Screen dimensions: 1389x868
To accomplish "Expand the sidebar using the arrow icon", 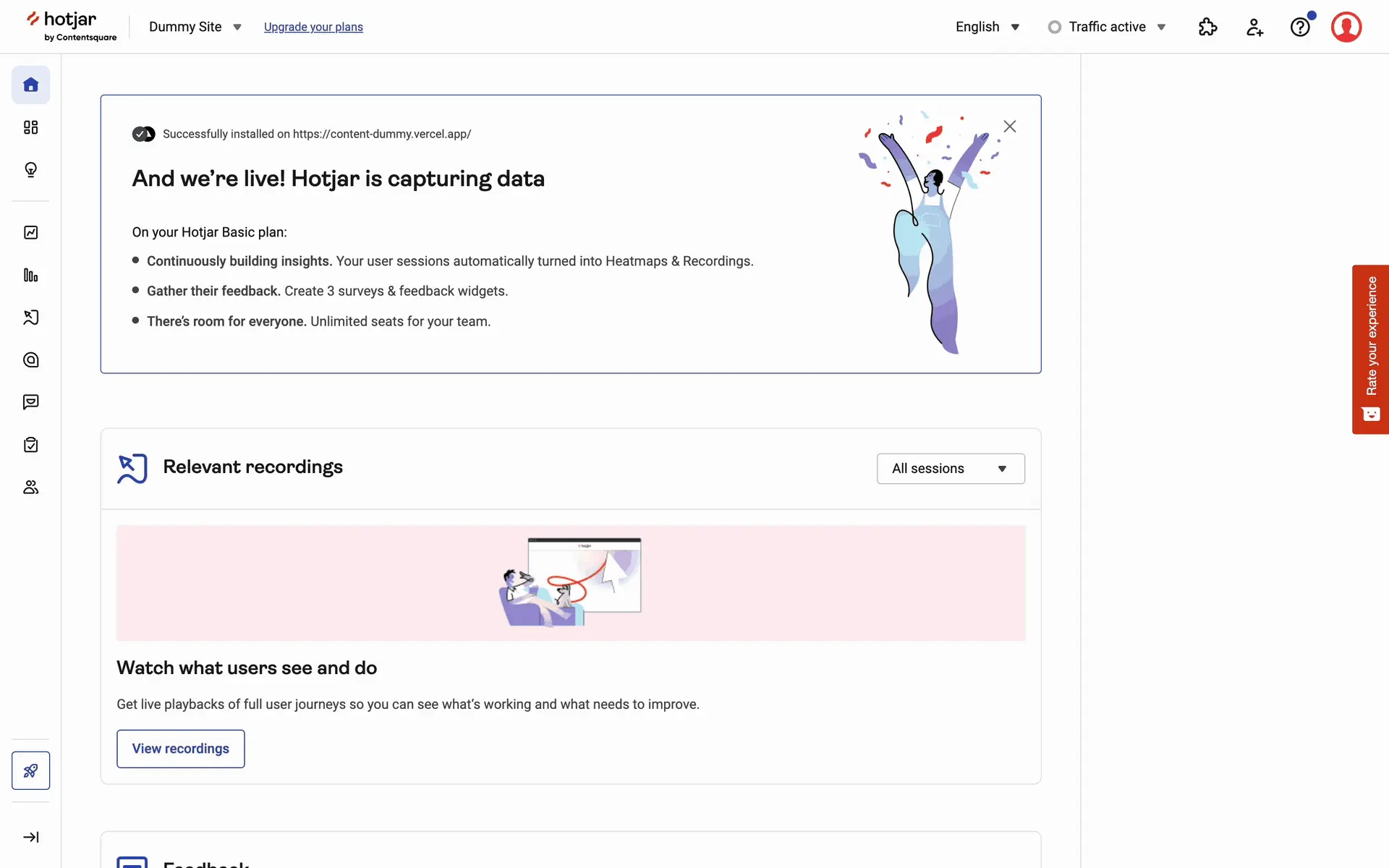I will pyautogui.click(x=30, y=837).
